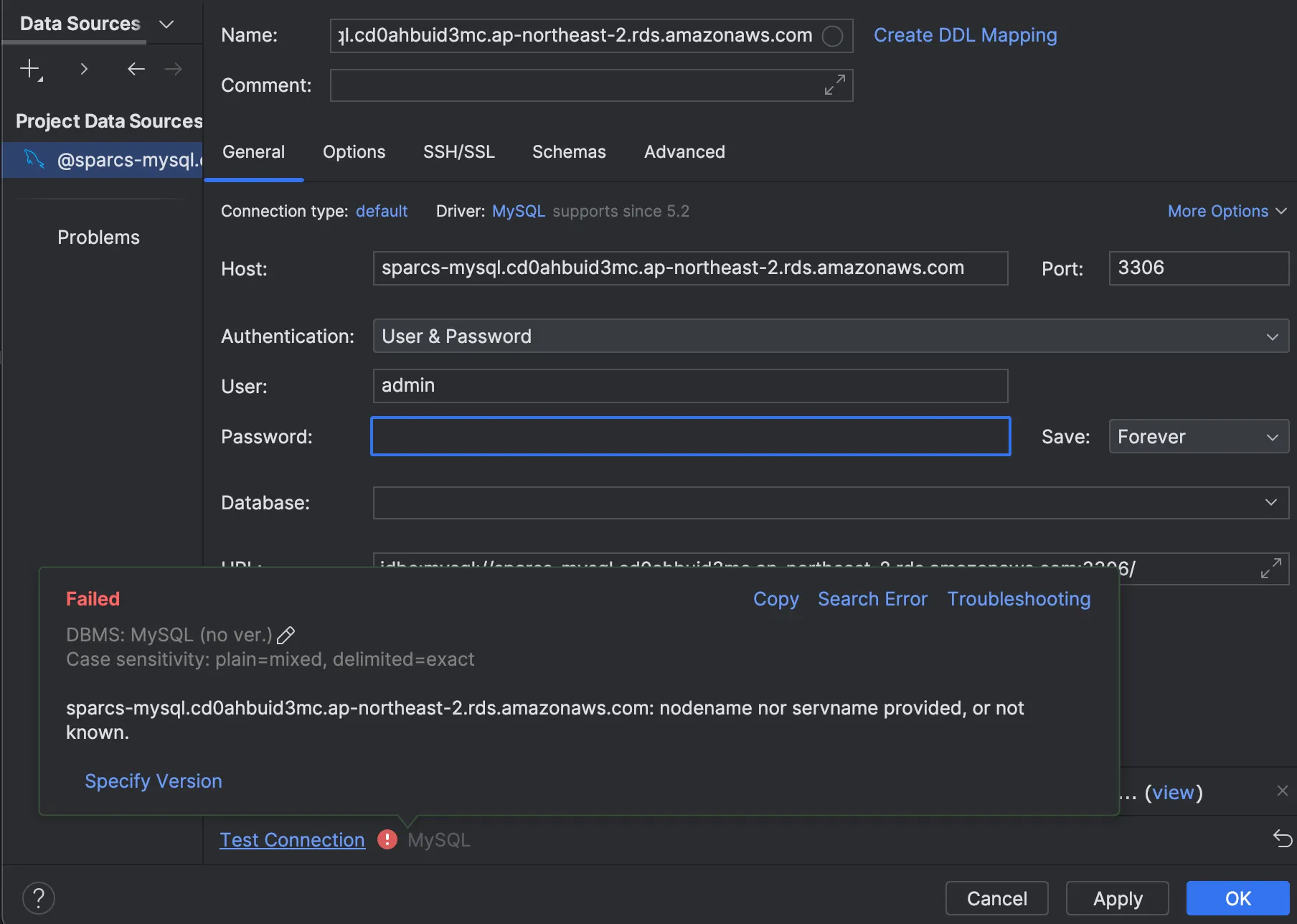Dismiss the notification with the X icon
Image resolution: width=1297 pixels, height=924 pixels.
coord(1283,791)
